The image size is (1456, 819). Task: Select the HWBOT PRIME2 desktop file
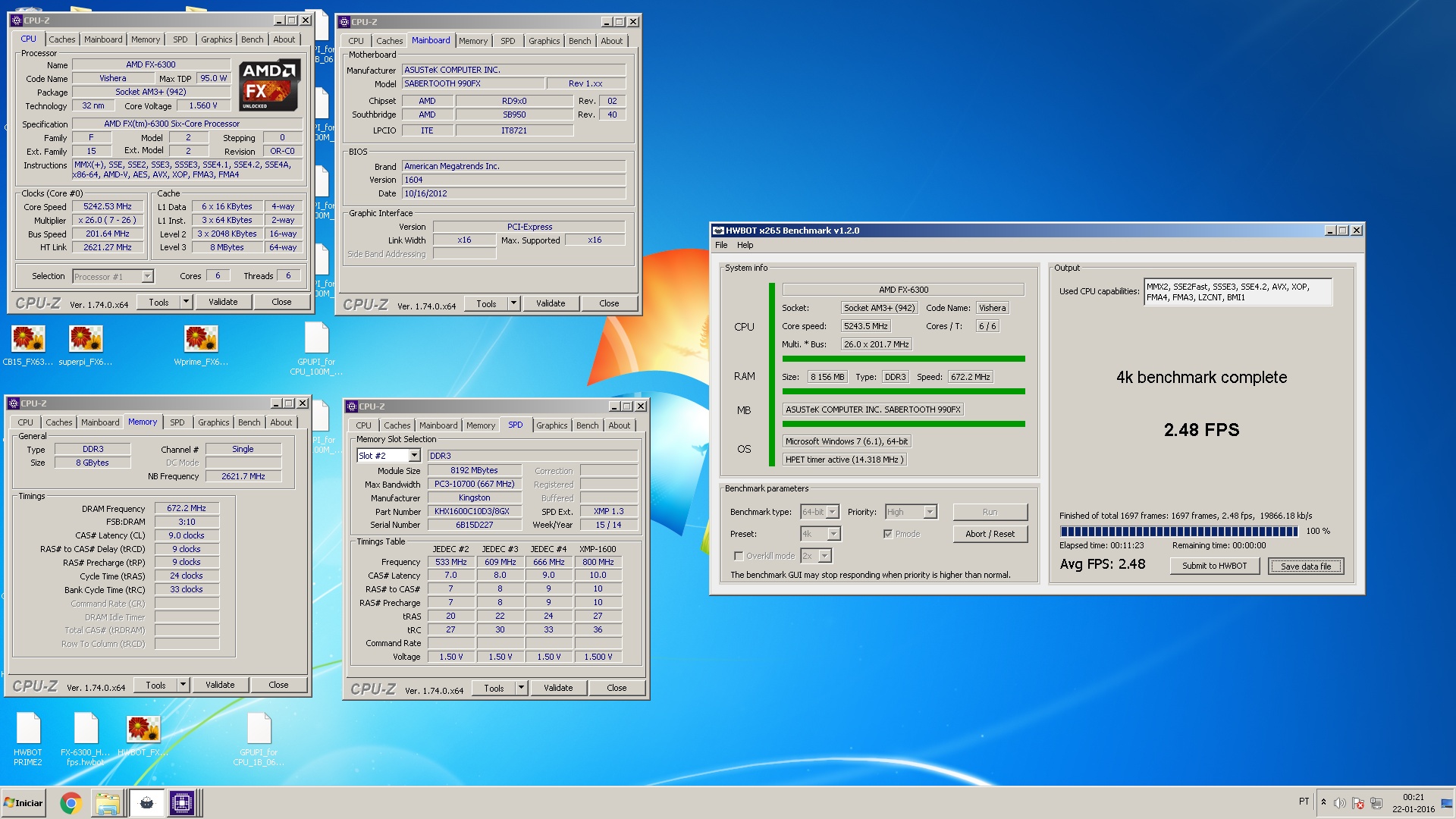pos(28,739)
